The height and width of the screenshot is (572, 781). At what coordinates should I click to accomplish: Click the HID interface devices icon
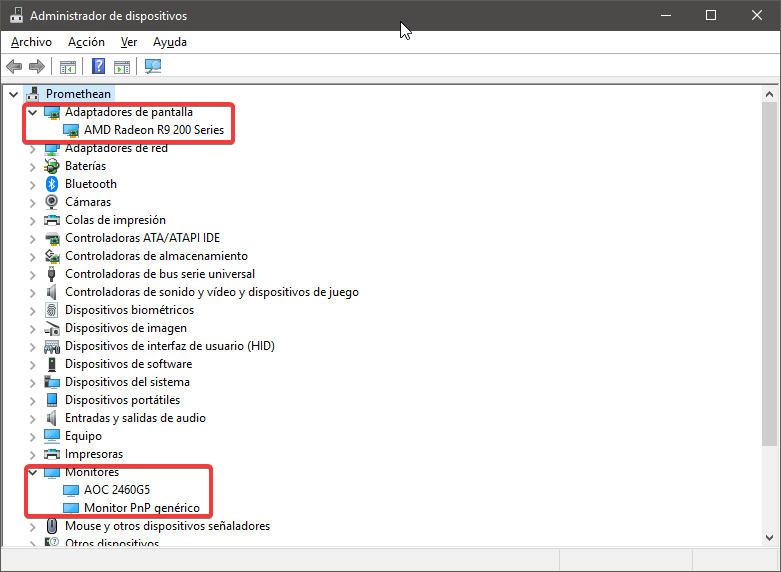pos(52,346)
